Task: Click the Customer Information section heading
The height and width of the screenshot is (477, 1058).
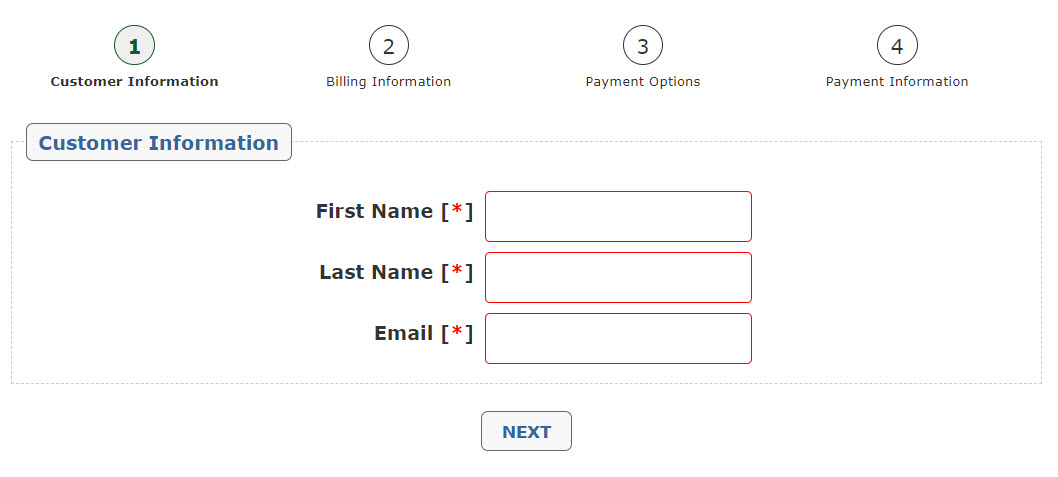Action: 158,143
